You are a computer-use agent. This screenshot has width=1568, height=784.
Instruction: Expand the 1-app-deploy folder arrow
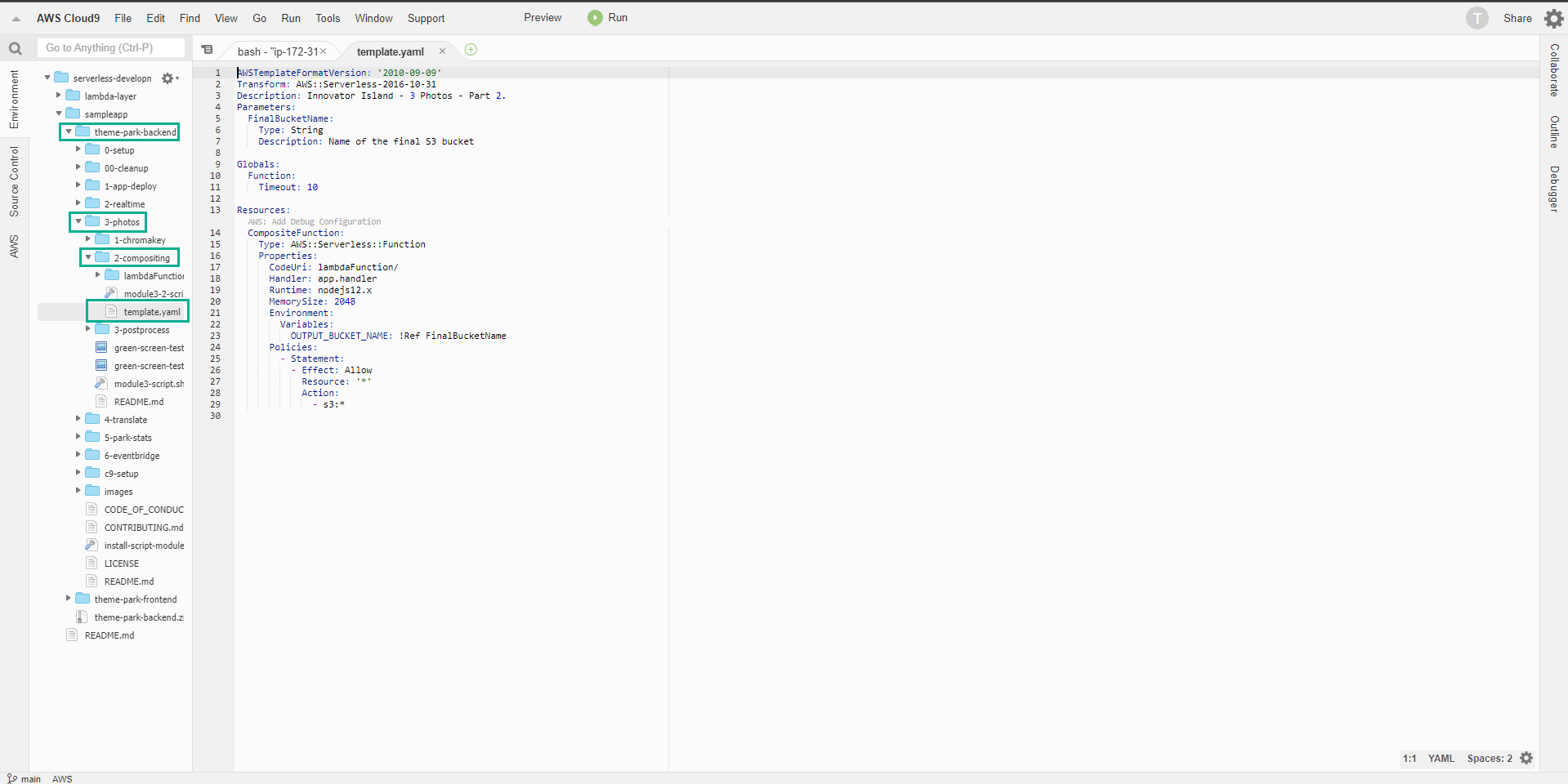pyautogui.click(x=78, y=185)
